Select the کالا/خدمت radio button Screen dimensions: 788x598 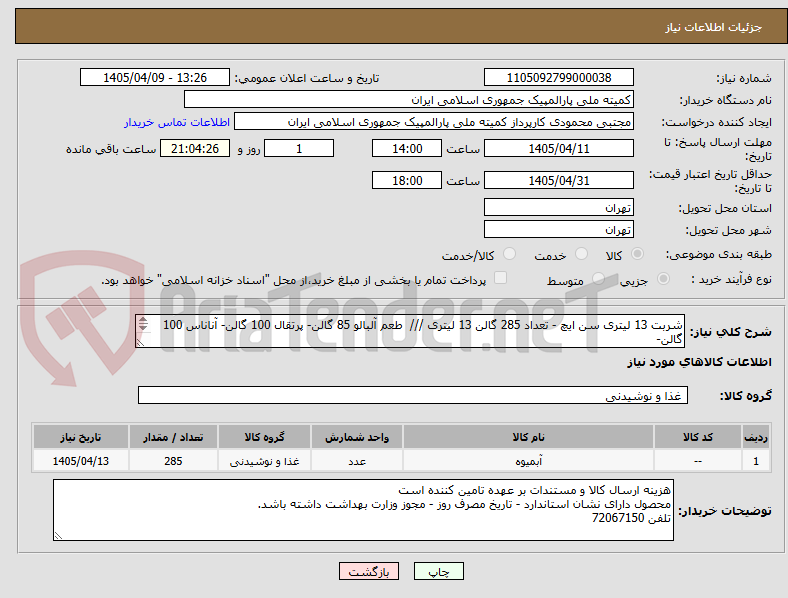[x=509, y=254]
